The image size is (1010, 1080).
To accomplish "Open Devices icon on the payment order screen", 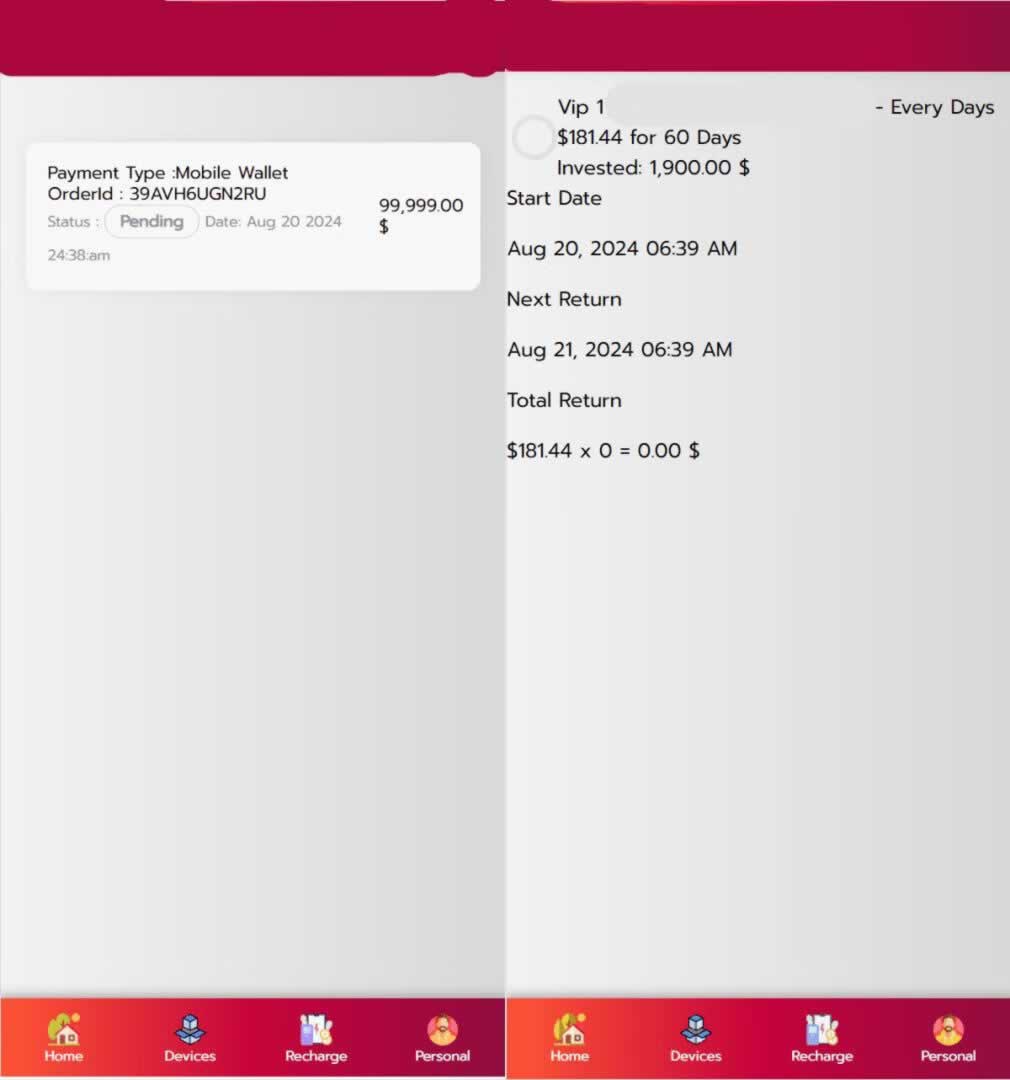I will [x=189, y=1037].
